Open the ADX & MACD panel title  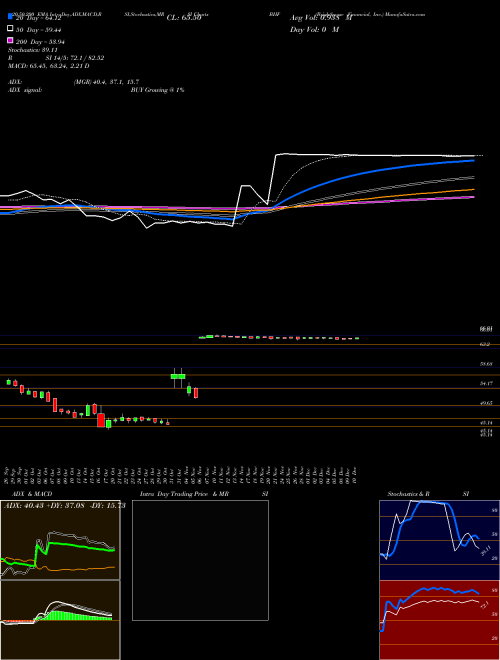point(32,494)
